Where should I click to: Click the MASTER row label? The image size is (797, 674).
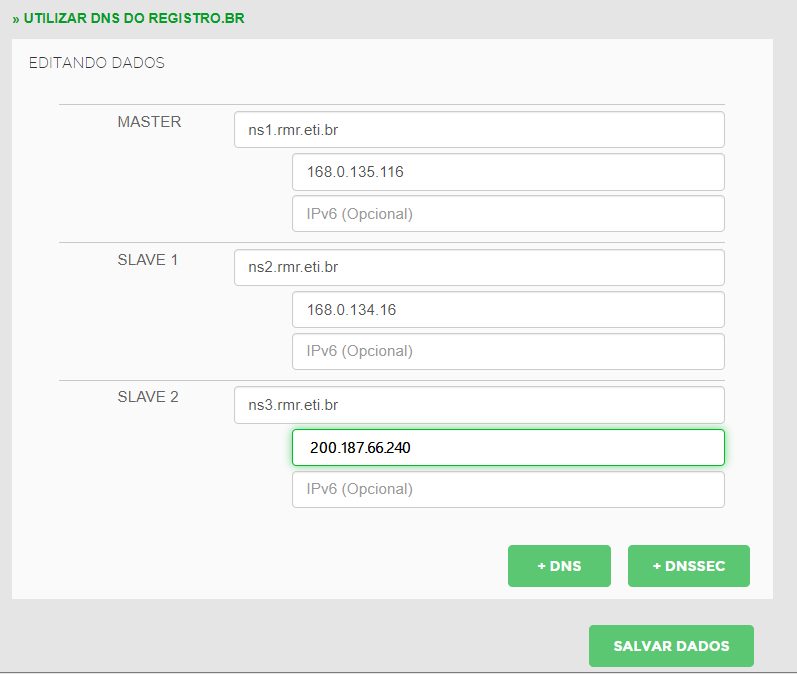tap(149, 122)
